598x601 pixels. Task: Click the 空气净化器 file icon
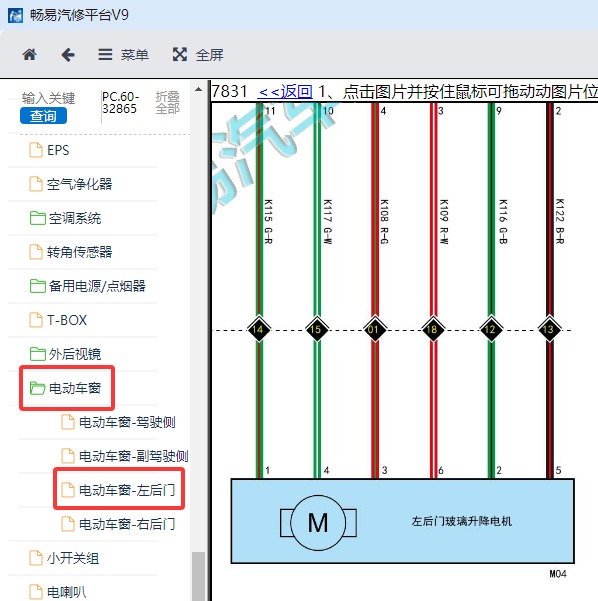point(36,184)
